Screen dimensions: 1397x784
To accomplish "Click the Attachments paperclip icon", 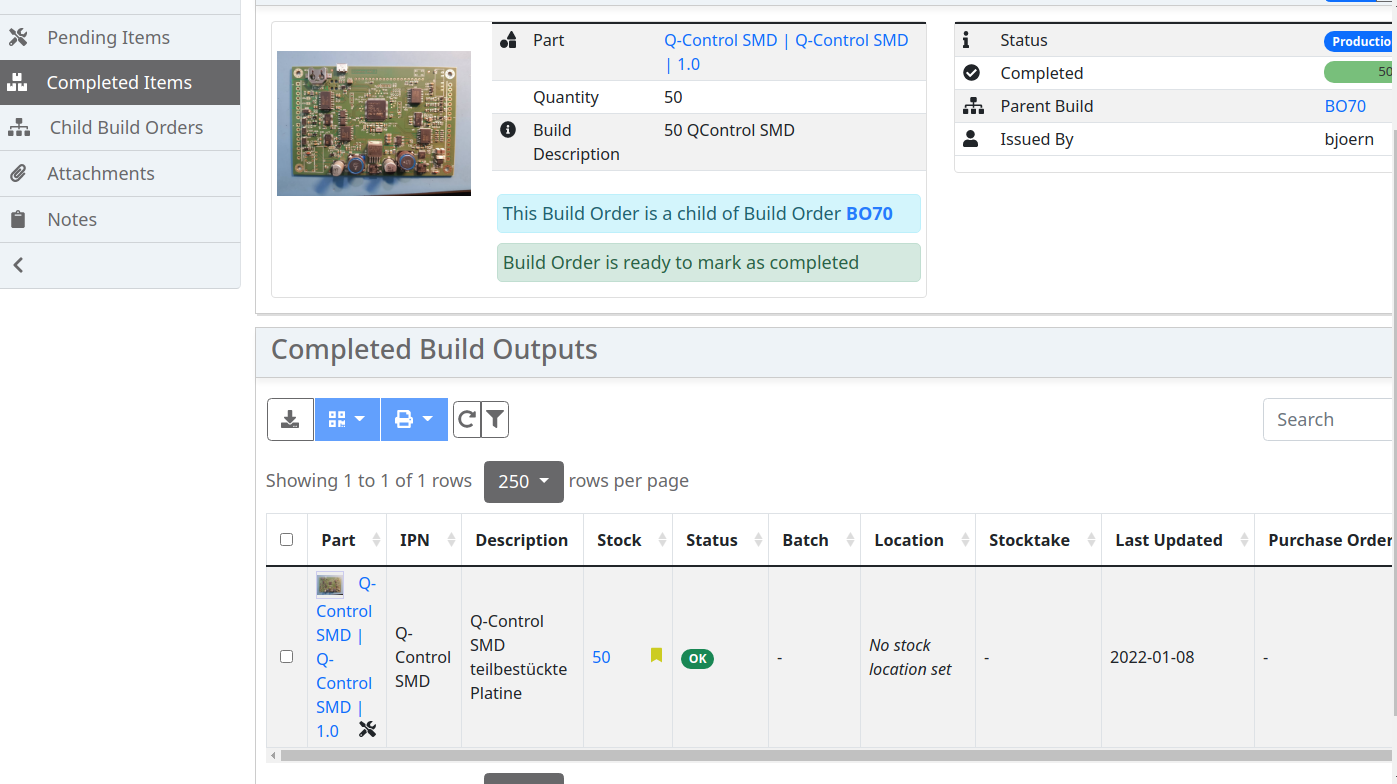I will [18, 174].
